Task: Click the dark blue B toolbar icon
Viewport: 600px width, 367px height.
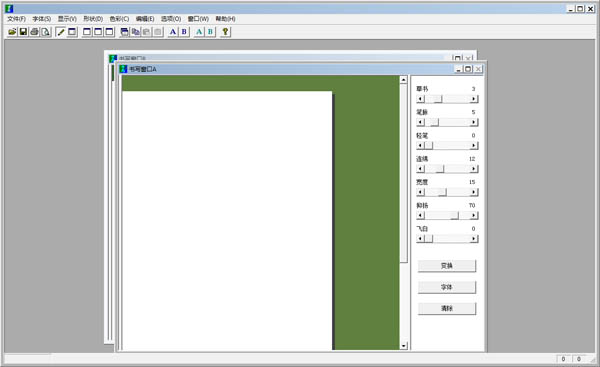Action: 184,32
